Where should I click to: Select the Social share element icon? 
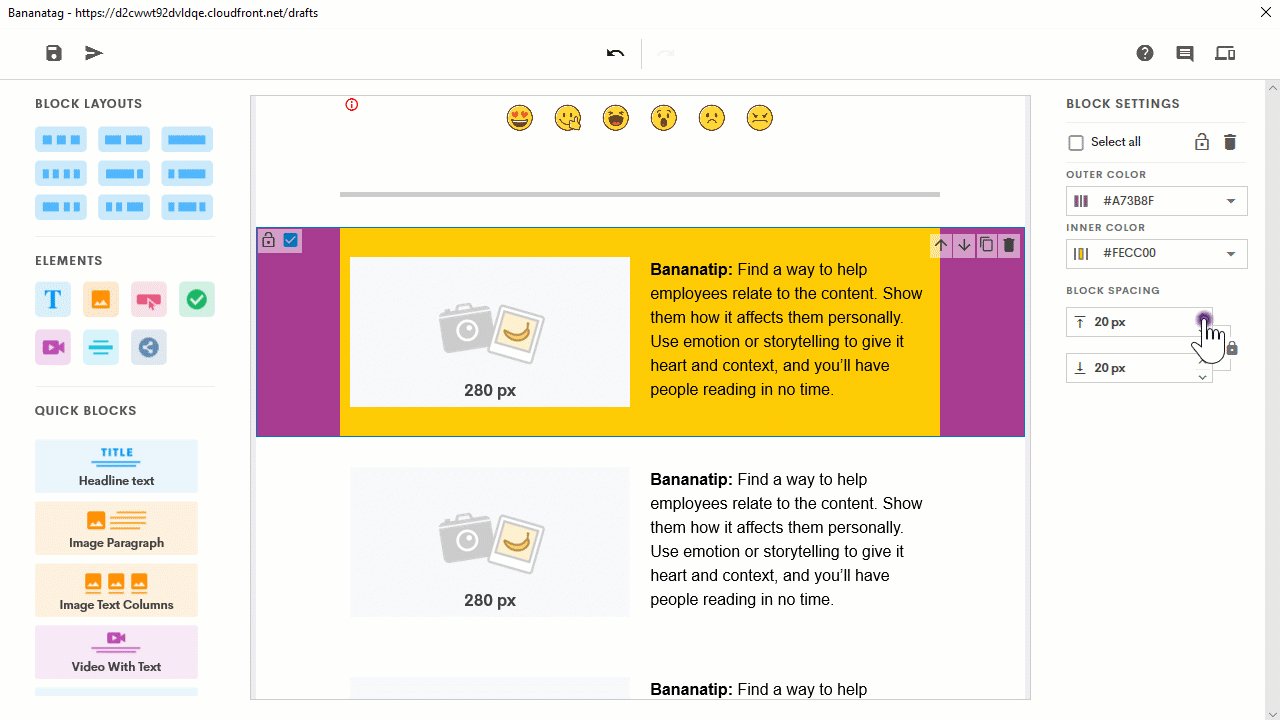click(149, 347)
